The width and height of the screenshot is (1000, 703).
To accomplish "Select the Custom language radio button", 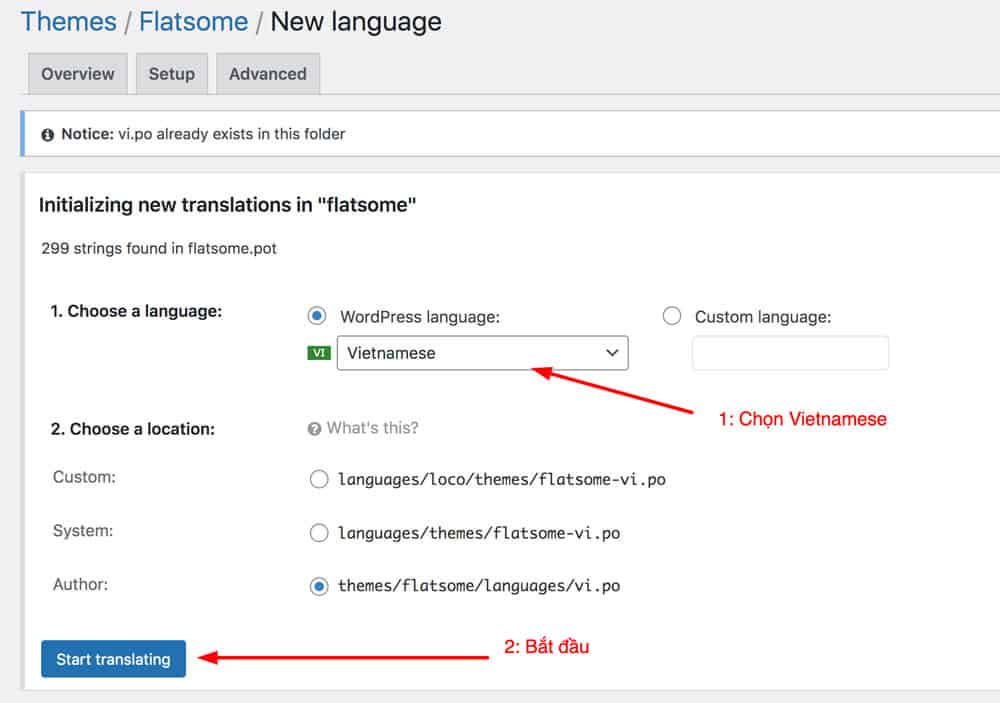I will click(x=672, y=316).
